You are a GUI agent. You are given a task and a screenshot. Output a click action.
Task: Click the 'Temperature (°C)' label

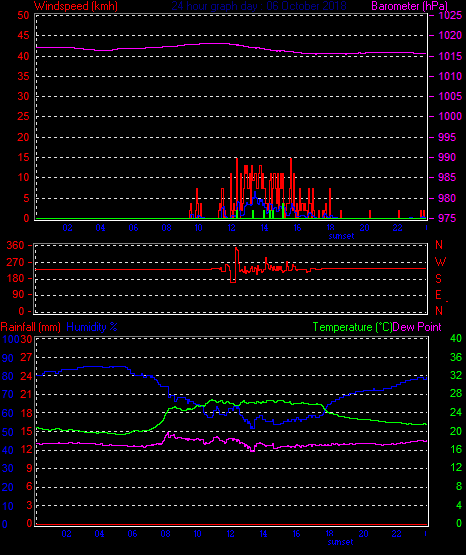click(x=352, y=327)
